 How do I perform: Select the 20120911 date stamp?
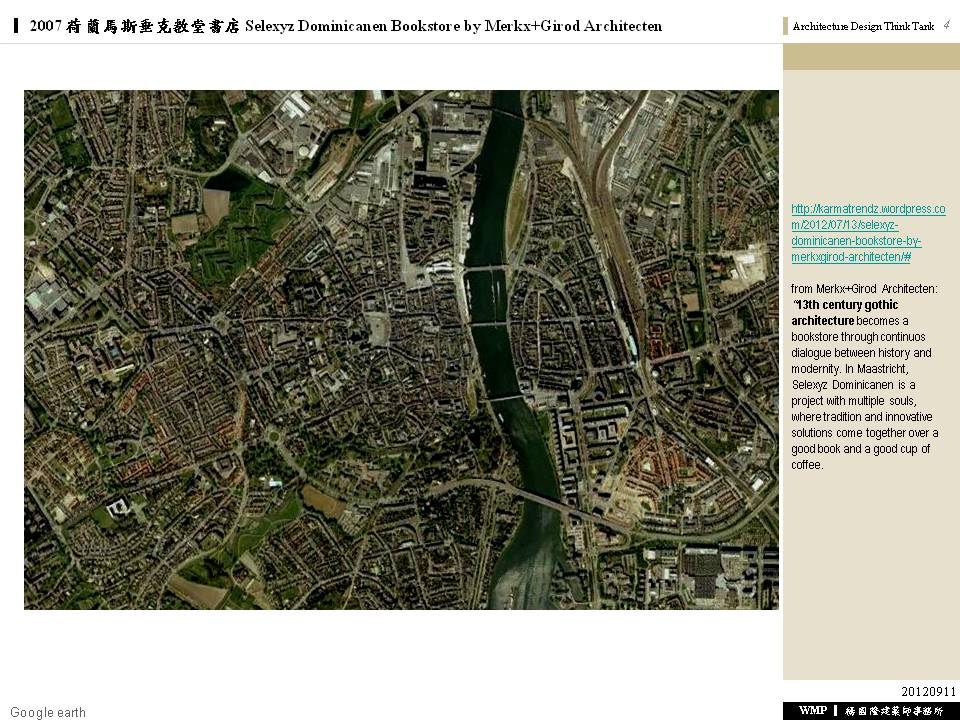[928, 691]
